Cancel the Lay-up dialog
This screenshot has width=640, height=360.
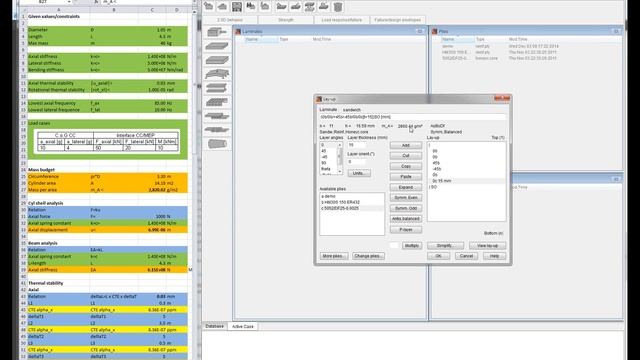466,256
